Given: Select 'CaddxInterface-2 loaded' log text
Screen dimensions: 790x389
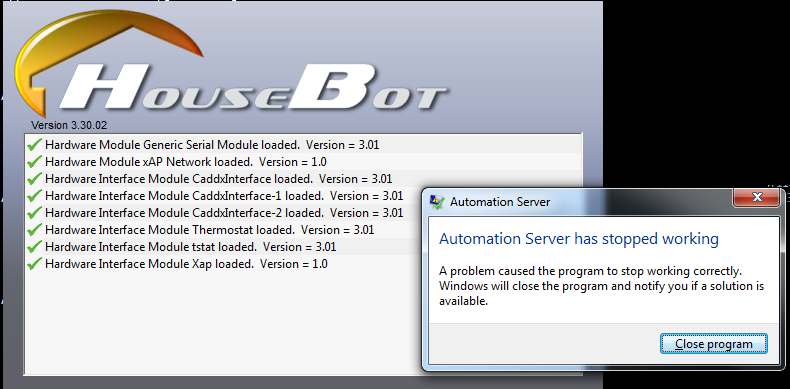Looking at the screenshot, I should click(257, 213).
